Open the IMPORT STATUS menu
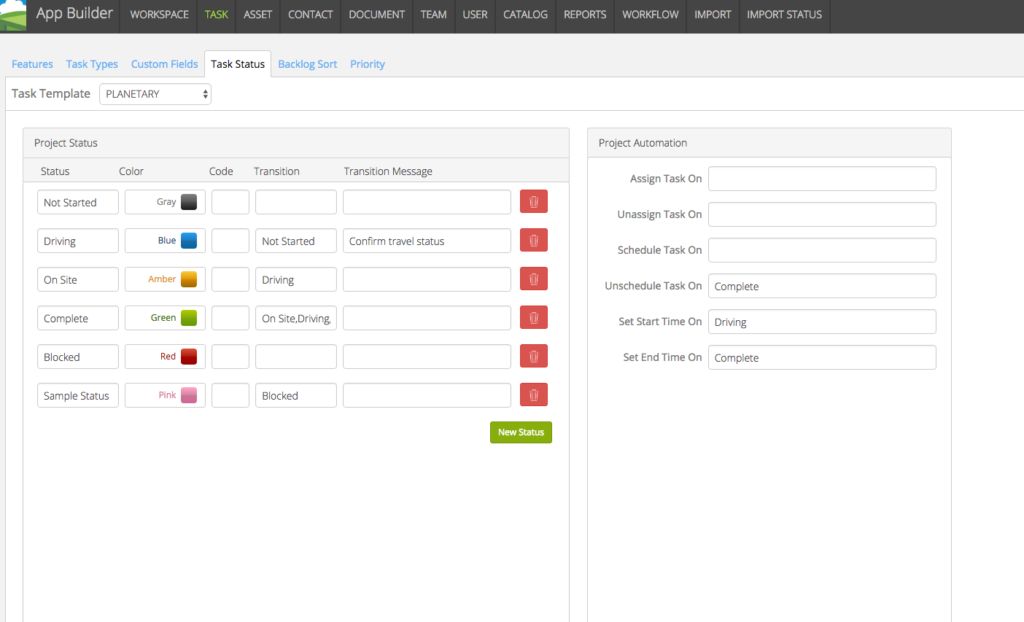This screenshot has width=1024, height=622. point(784,14)
